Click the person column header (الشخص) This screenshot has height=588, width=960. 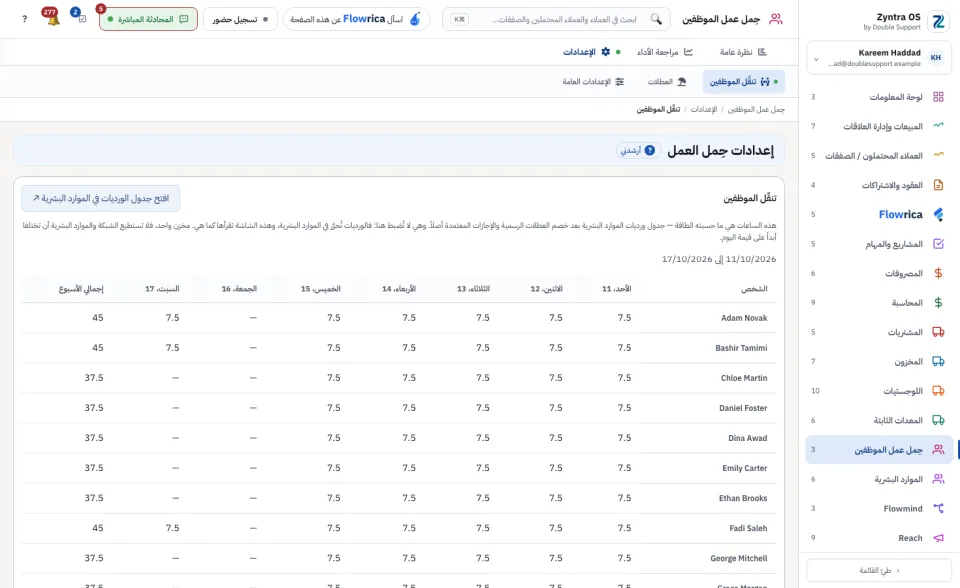click(754, 288)
